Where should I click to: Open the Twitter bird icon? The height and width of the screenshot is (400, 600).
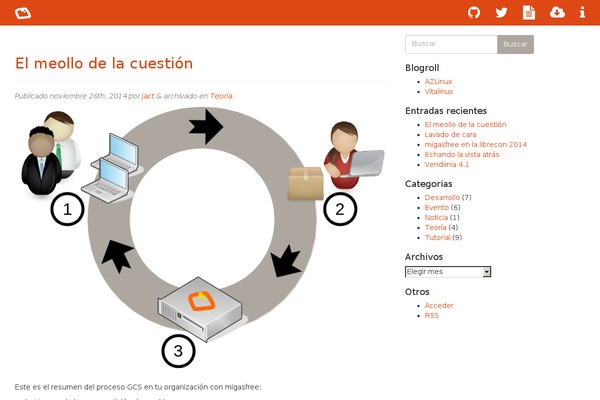501,13
